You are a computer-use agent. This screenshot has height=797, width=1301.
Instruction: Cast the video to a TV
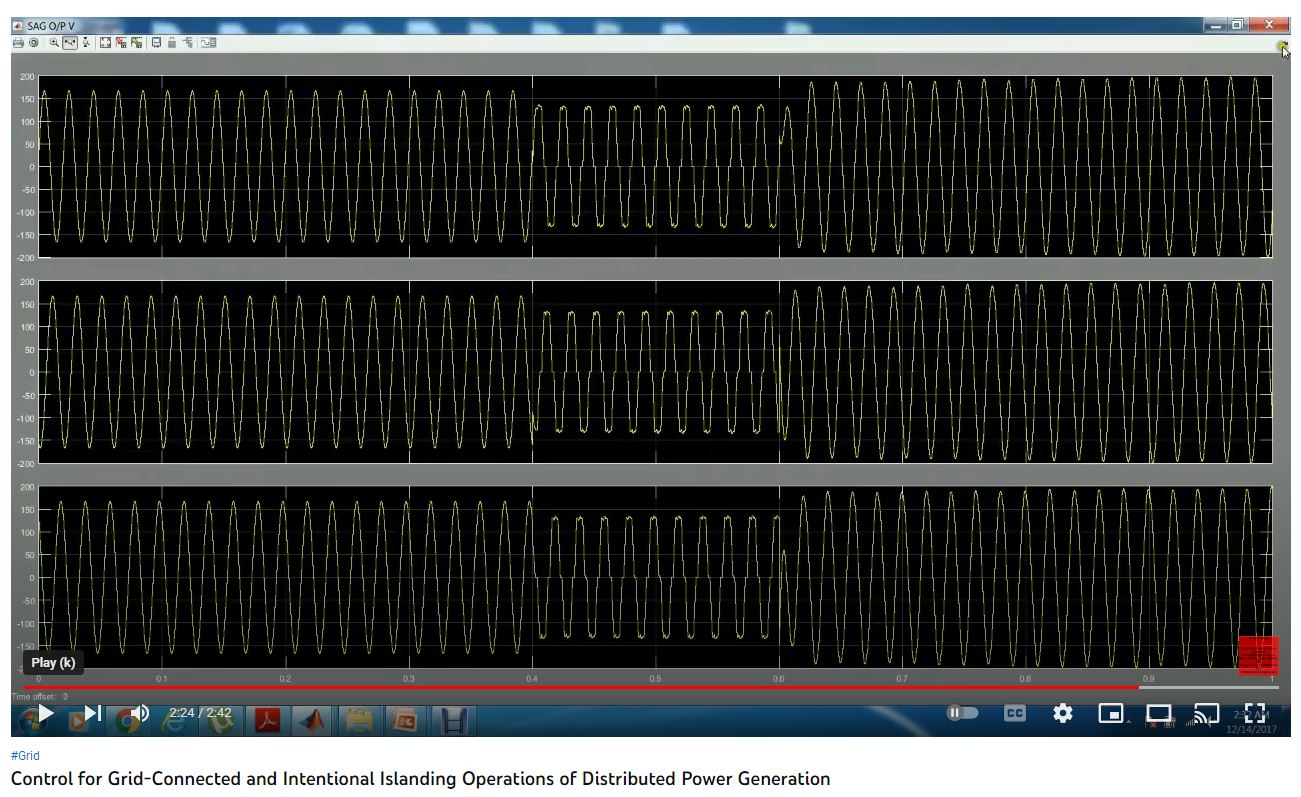click(1206, 713)
